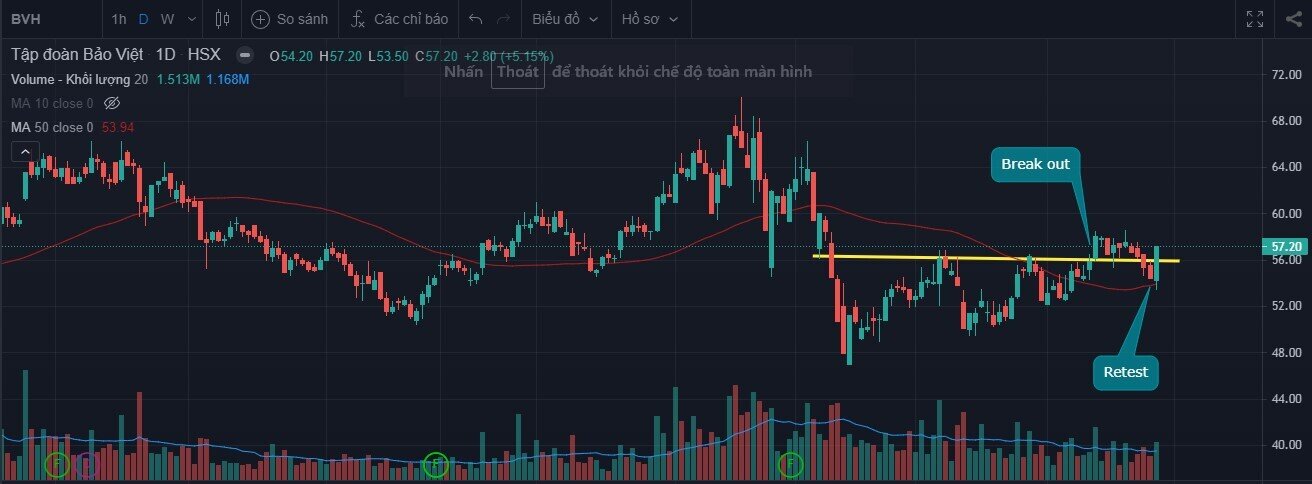The image size is (1312, 484).
Task: Select the Retest annotation label
Action: tap(1126, 373)
